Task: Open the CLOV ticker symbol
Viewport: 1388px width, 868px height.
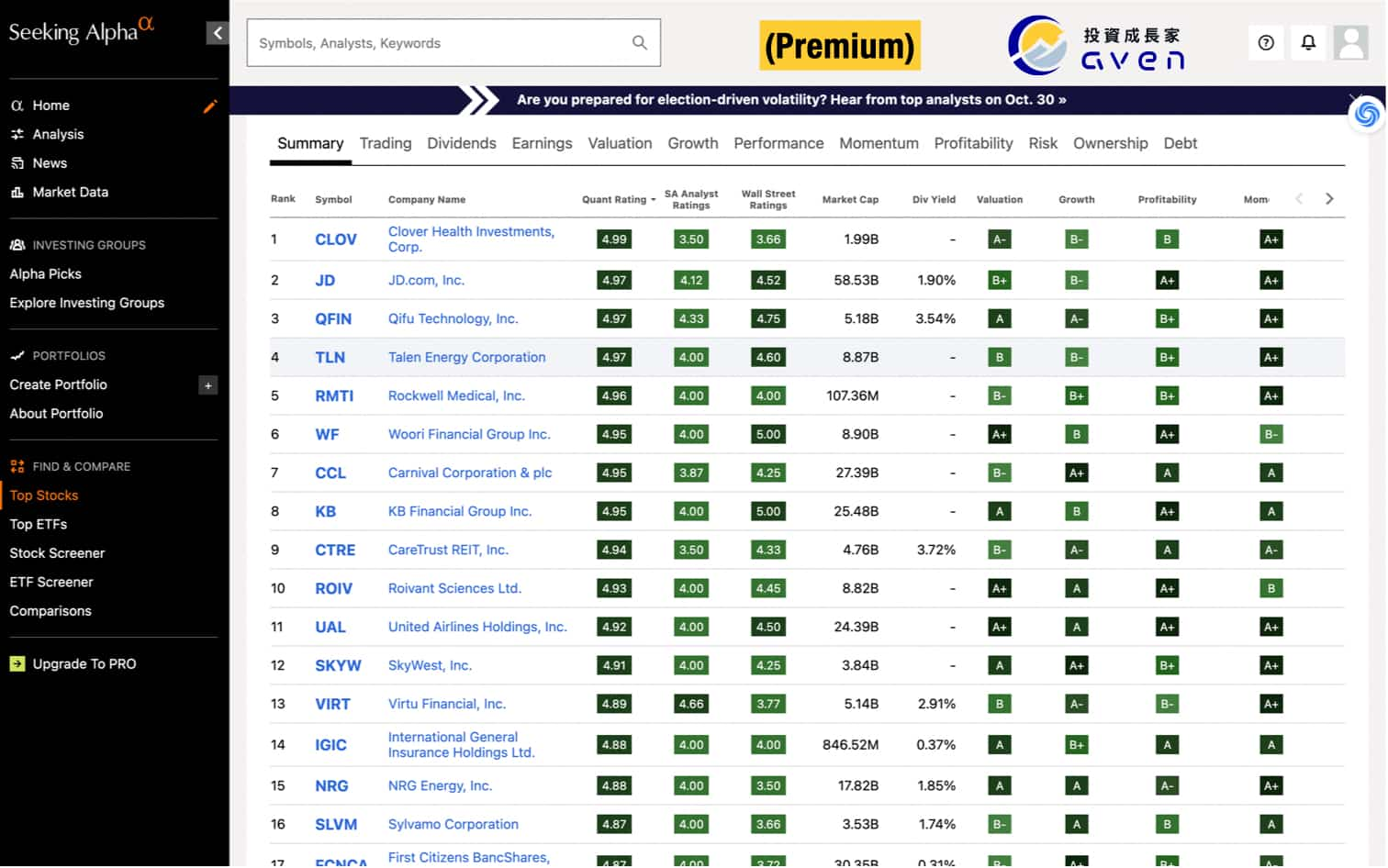Action: (336, 239)
